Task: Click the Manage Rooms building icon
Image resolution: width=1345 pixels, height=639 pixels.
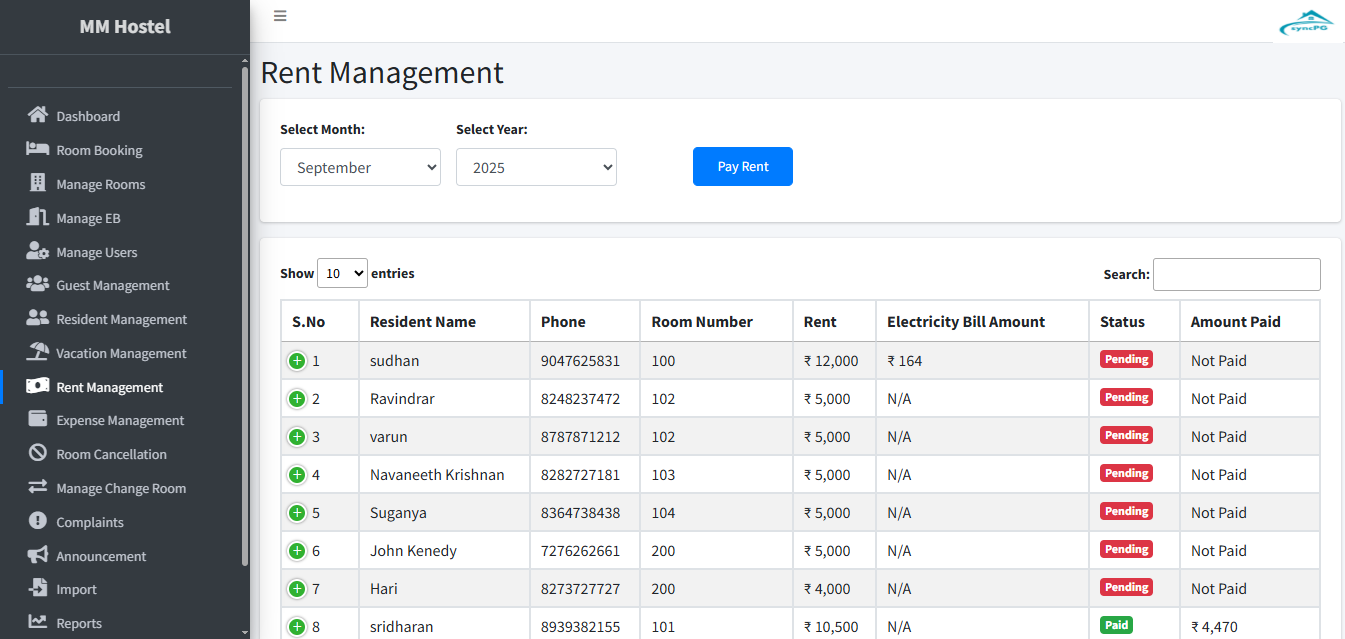Action: [x=38, y=183]
